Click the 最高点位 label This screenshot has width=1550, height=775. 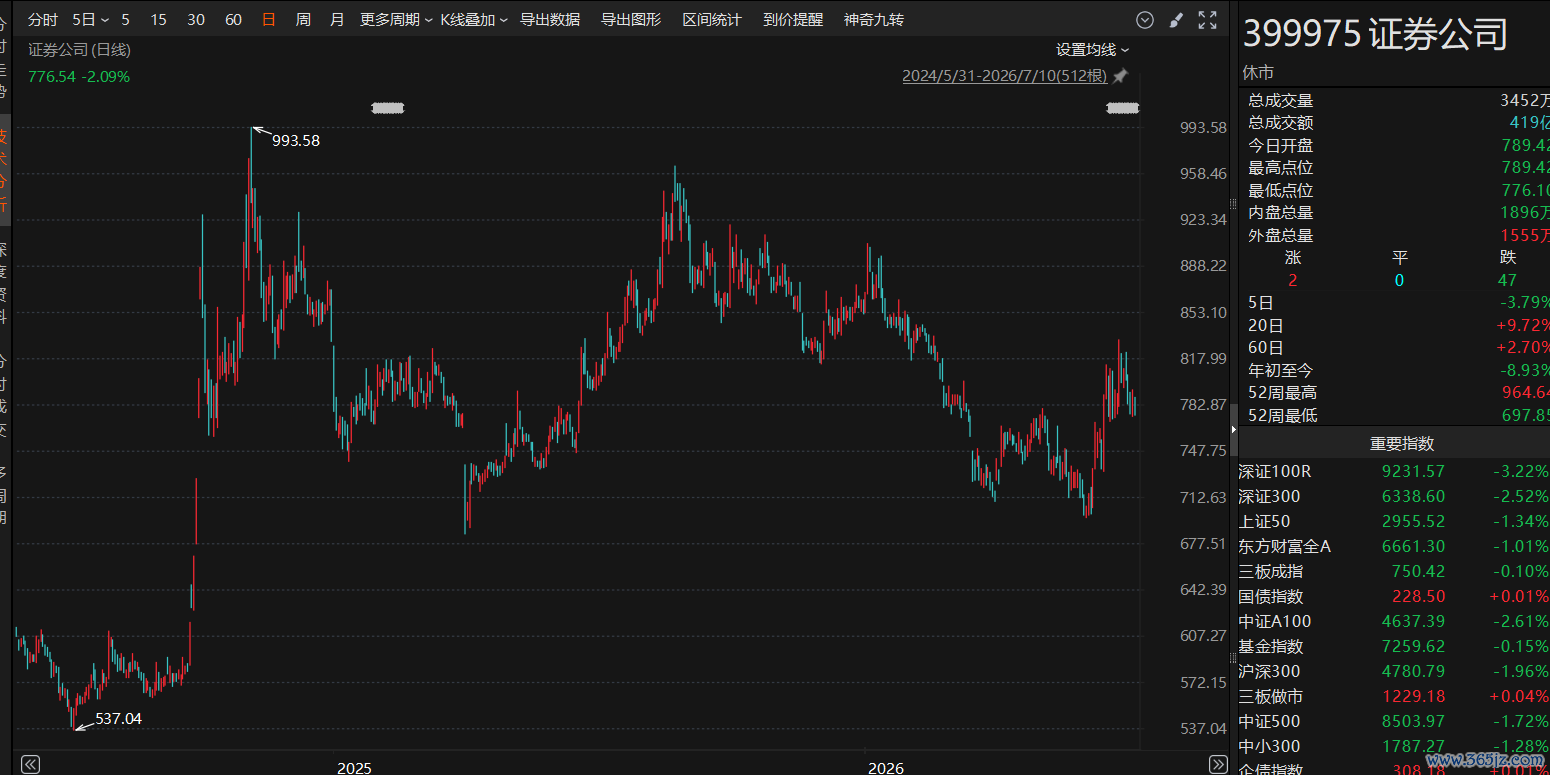point(1281,168)
